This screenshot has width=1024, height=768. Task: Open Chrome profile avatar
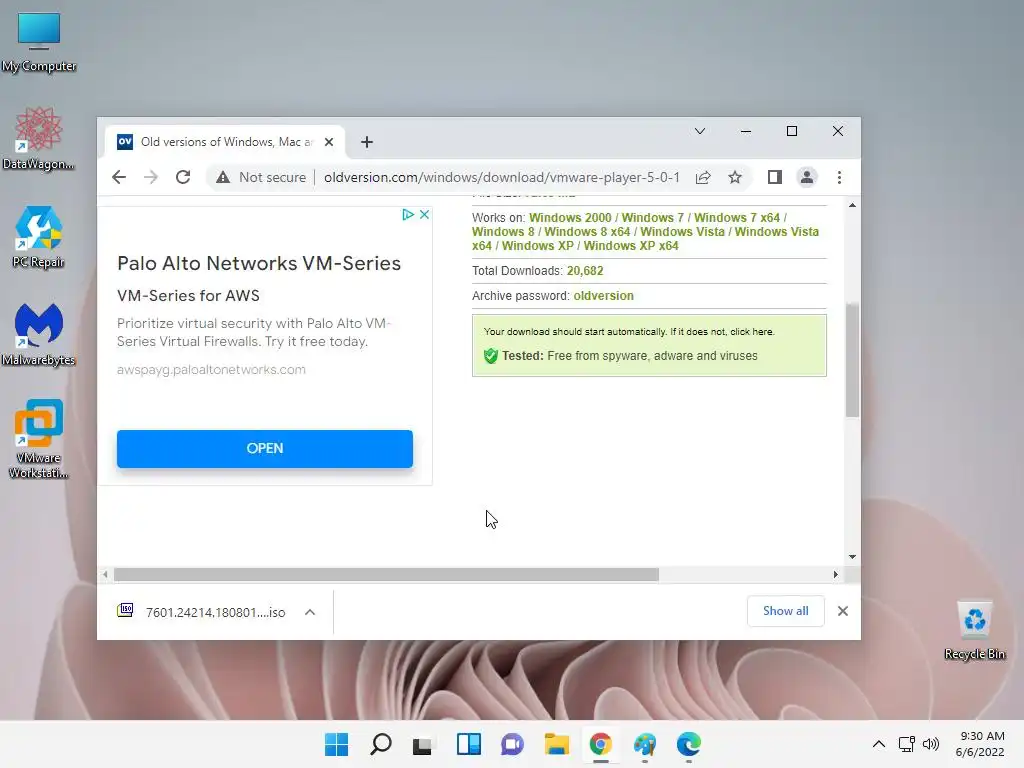(807, 177)
